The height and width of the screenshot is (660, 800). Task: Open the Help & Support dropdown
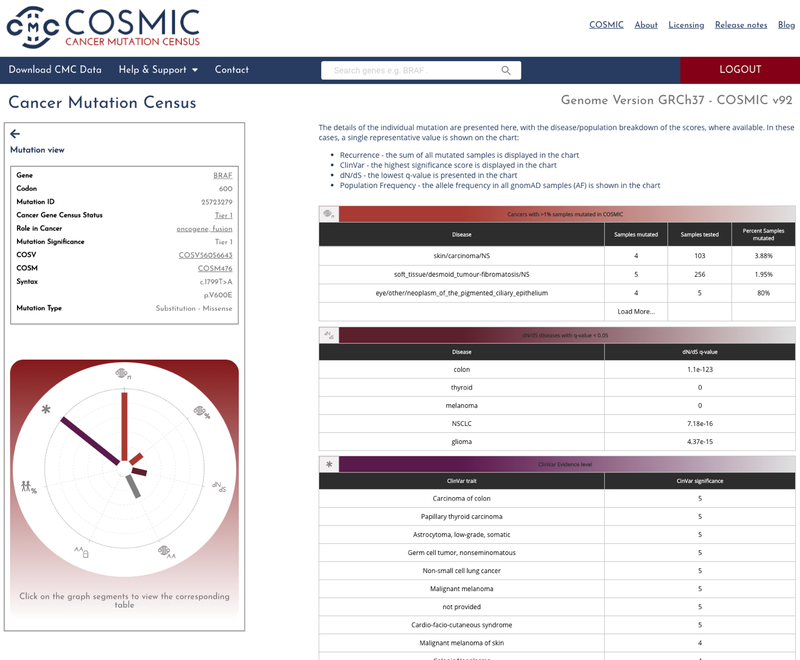pos(158,70)
